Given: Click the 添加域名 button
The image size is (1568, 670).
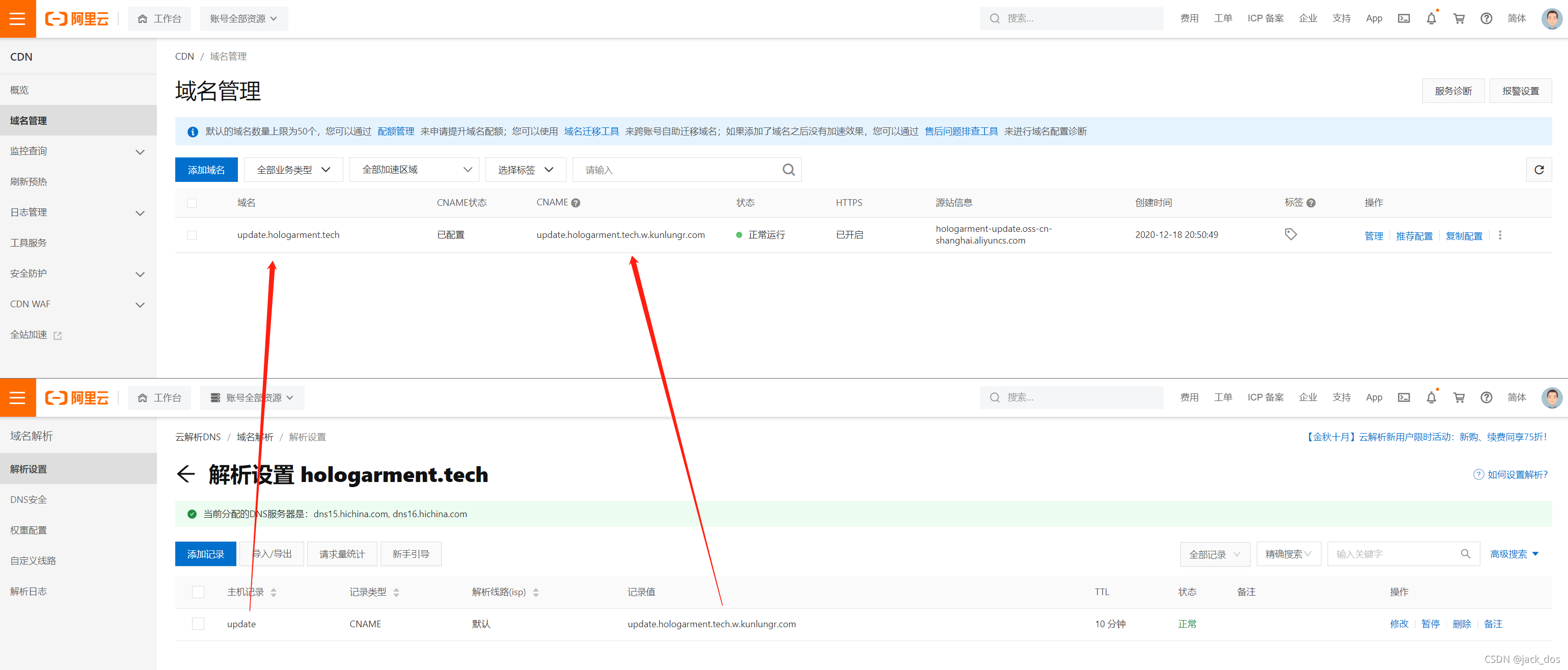Looking at the screenshot, I should [x=206, y=170].
